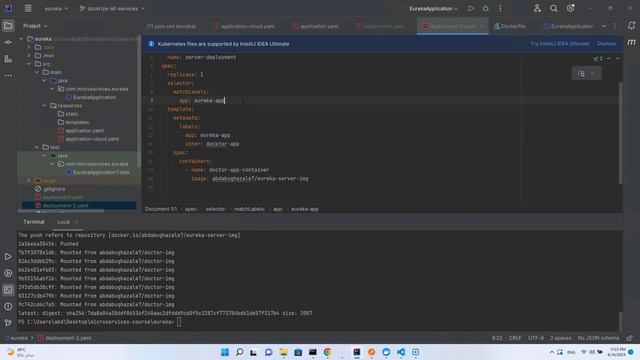Image resolution: width=640 pixels, height=360 pixels.
Task: Switch to pom.xml (eureka) tab
Action: 171,26
